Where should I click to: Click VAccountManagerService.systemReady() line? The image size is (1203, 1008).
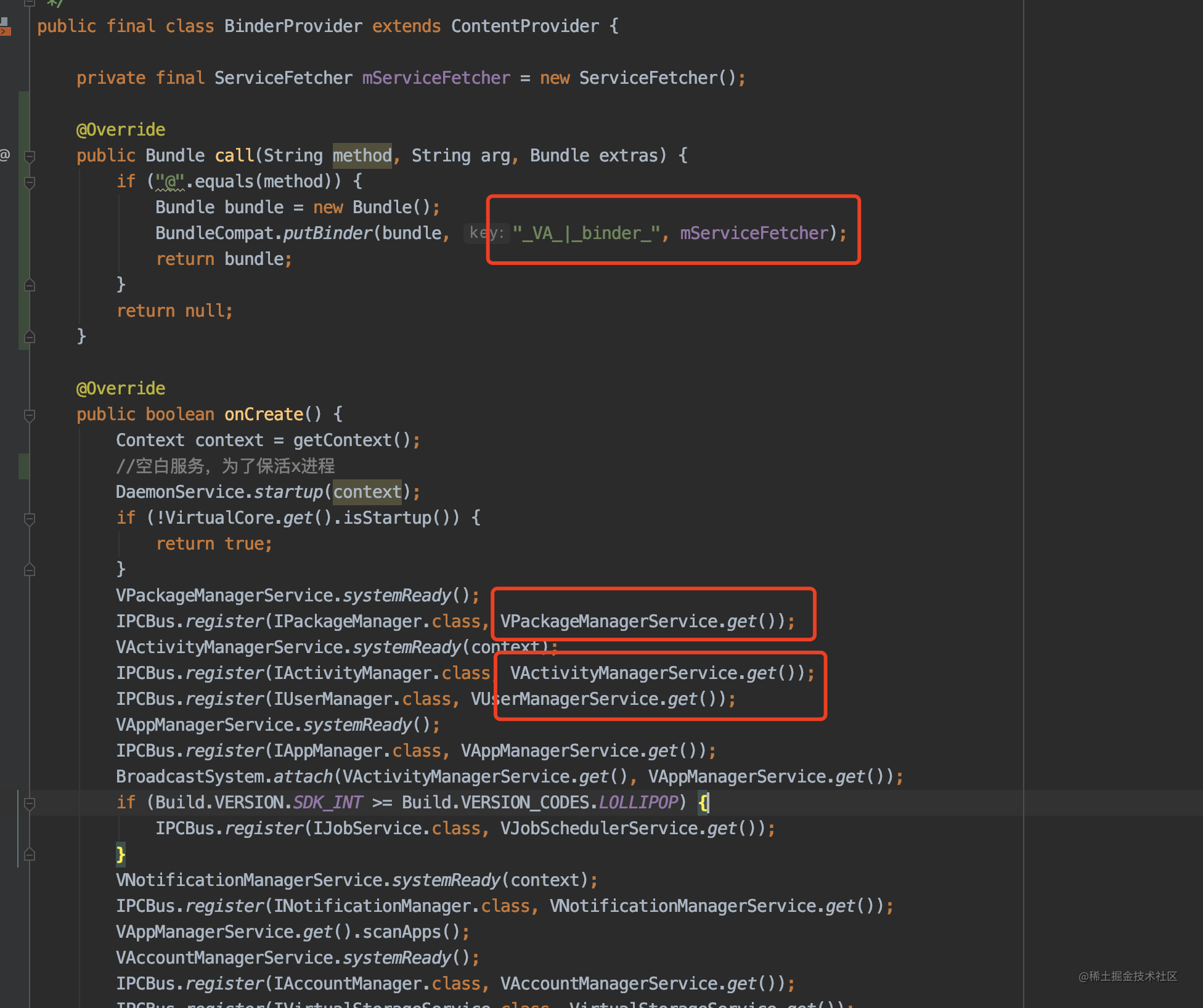tap(298, 957)
